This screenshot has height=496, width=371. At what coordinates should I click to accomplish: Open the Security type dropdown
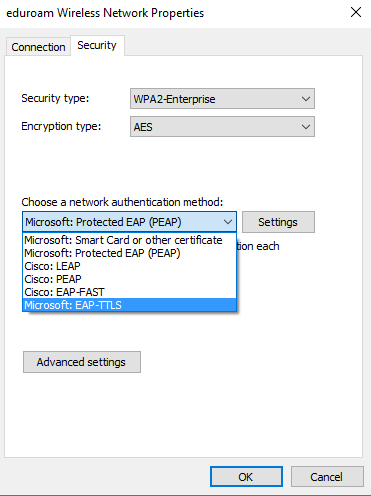point(222,99)
